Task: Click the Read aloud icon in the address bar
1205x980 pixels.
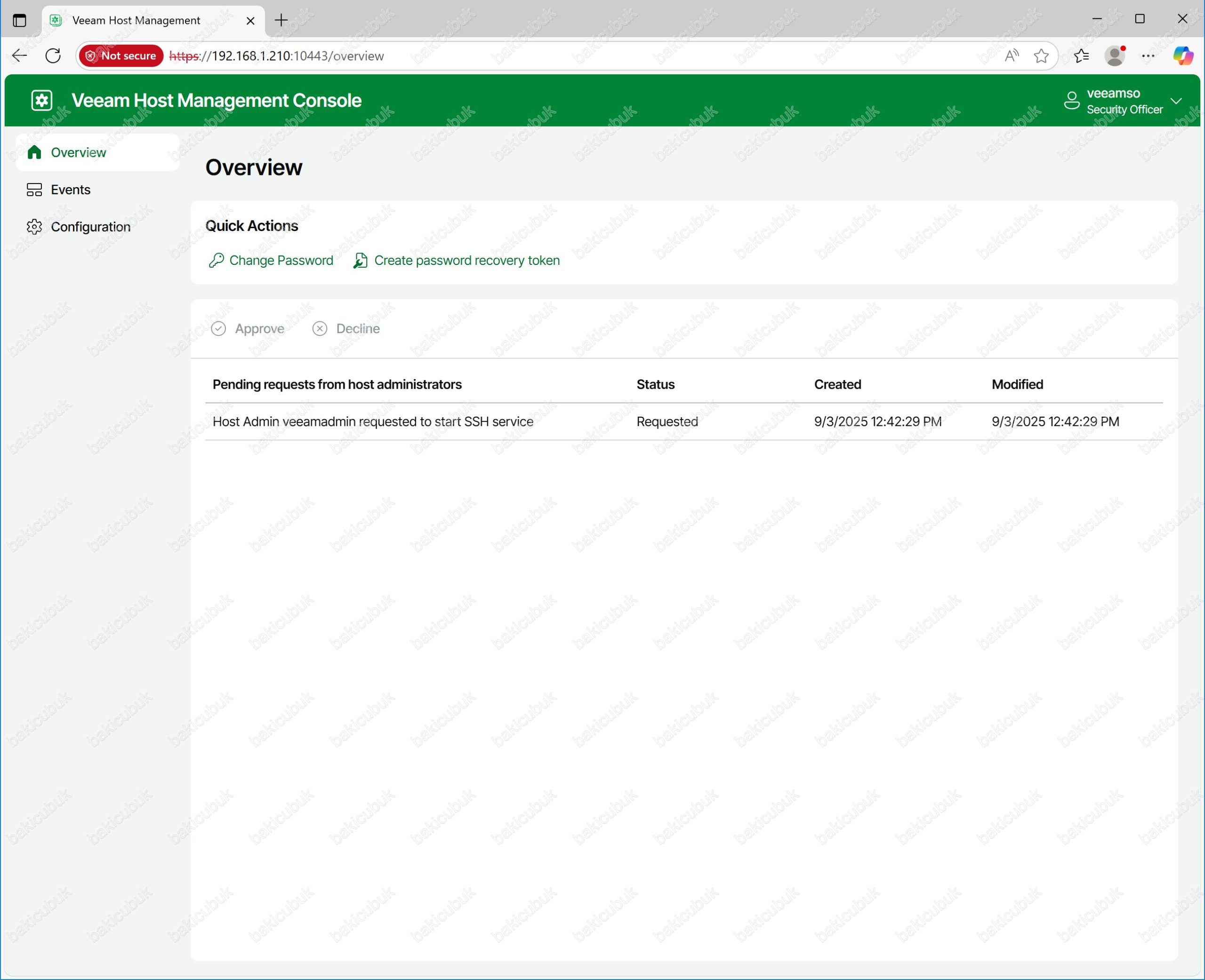Action: click(x=1012, y=56)
